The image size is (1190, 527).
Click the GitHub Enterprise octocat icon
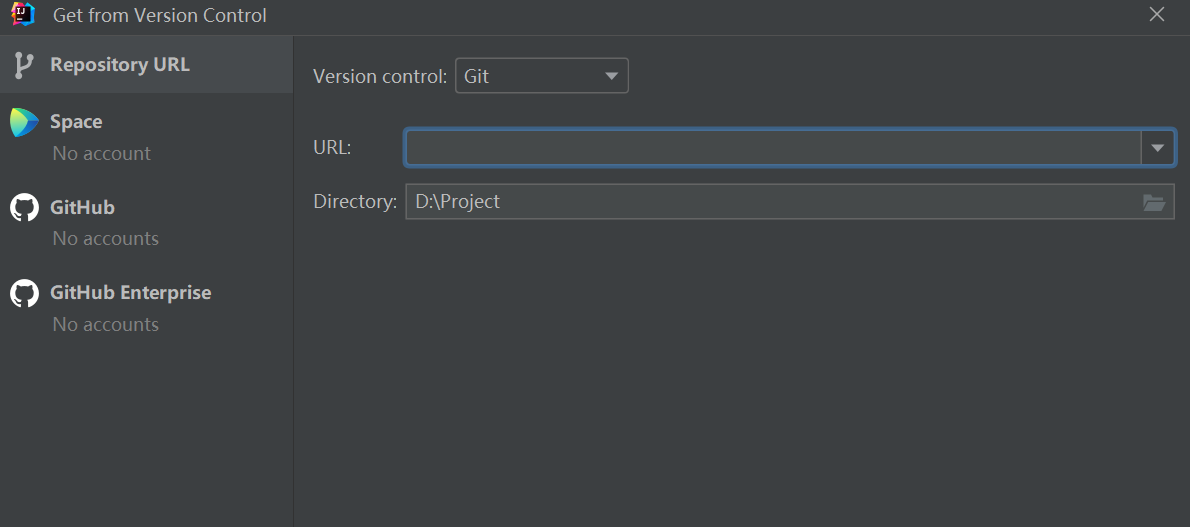(24, 293)
